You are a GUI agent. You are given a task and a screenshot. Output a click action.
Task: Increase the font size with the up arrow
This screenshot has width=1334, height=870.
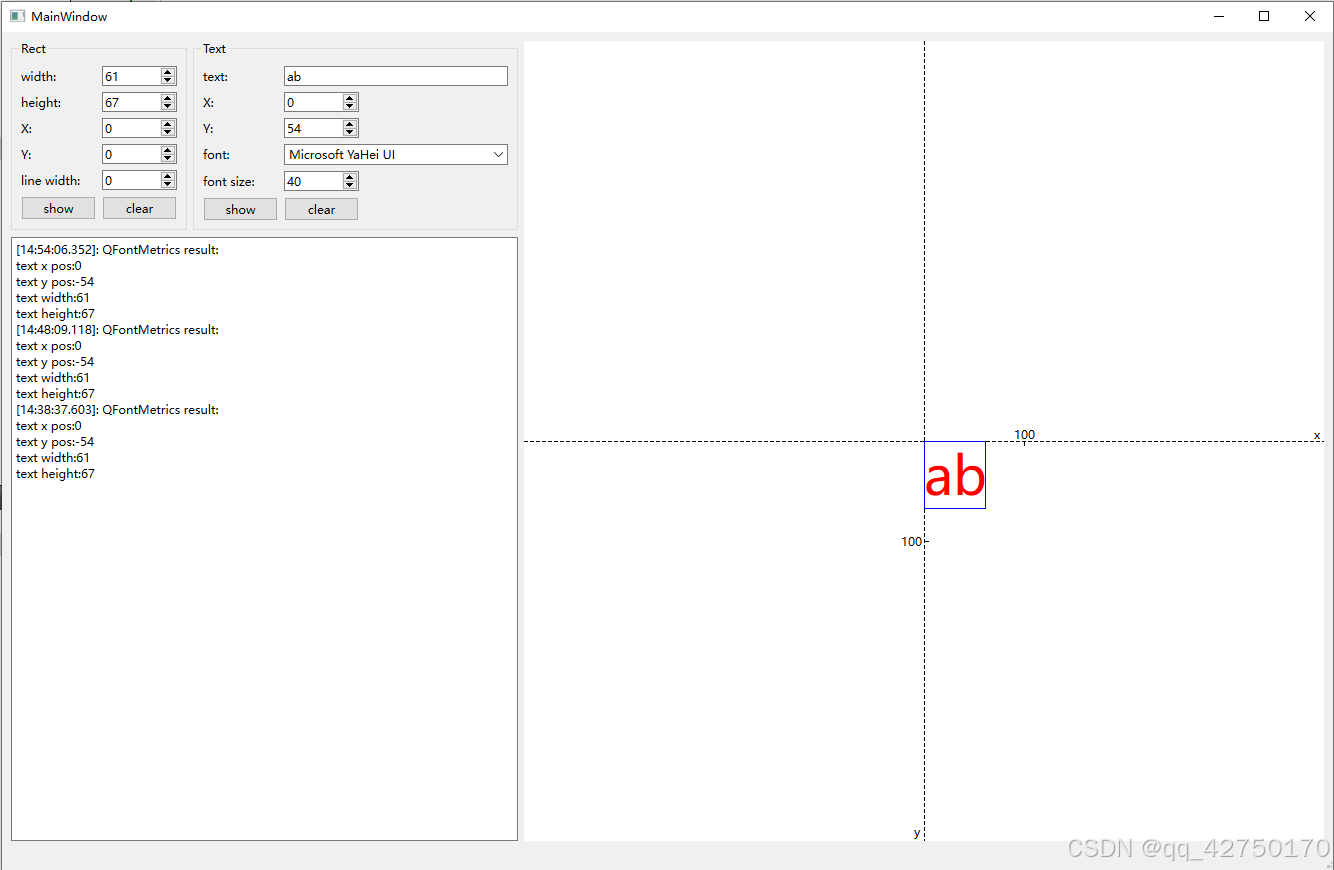click(349, 176)
